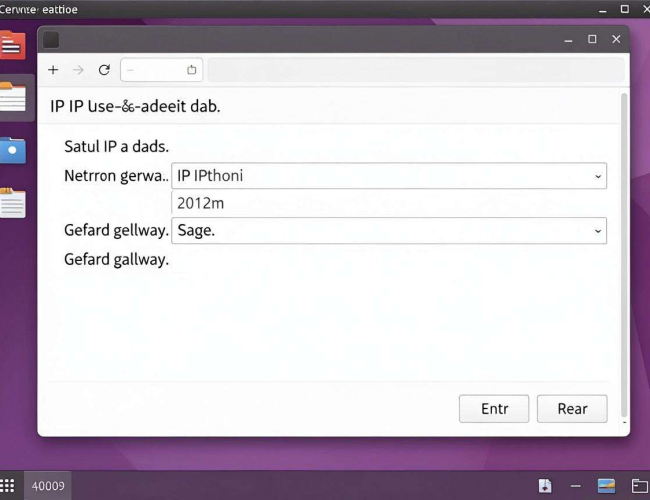Click the "Rear" button

(572, 409)
